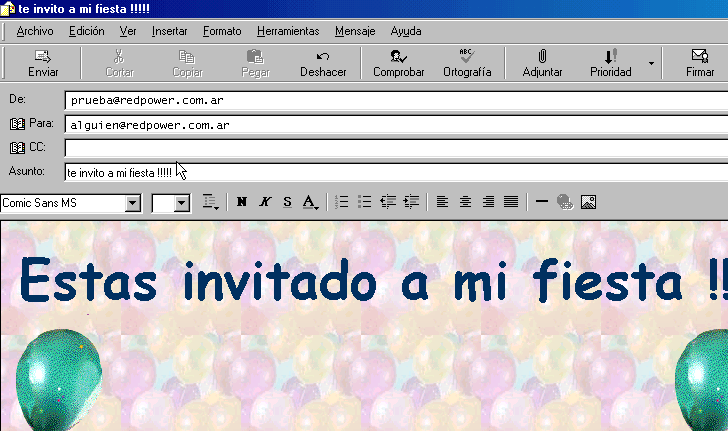
Task: Click the heading text Estas invitado
Action: (198, 281)
